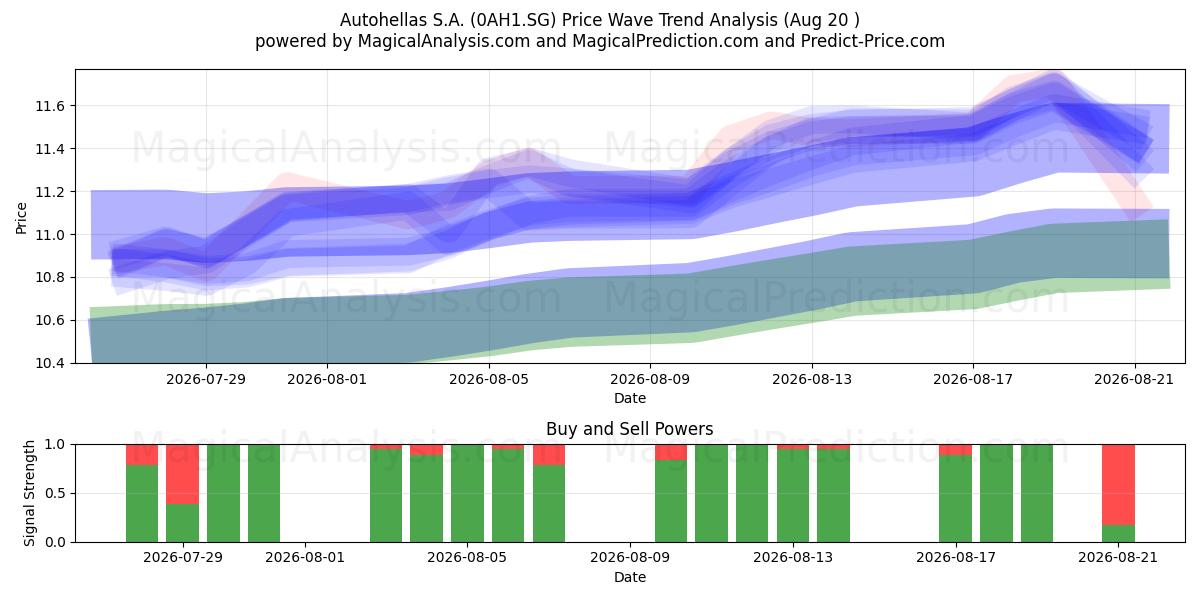The height and width of the screenshot is (600, 1200).
Task: Click the 'Price' y-axis label
Action: (x=22, y=216)
